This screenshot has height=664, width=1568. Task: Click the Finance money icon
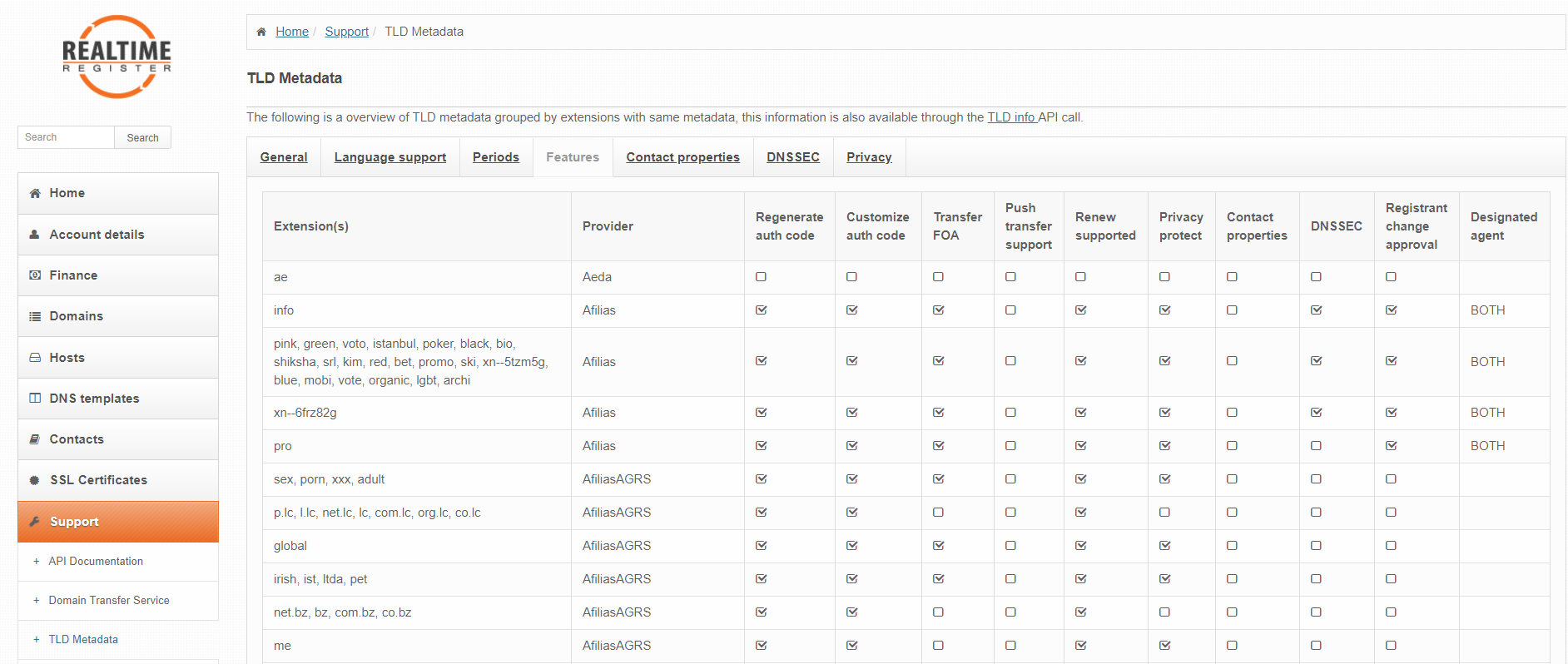click(35, 275)
